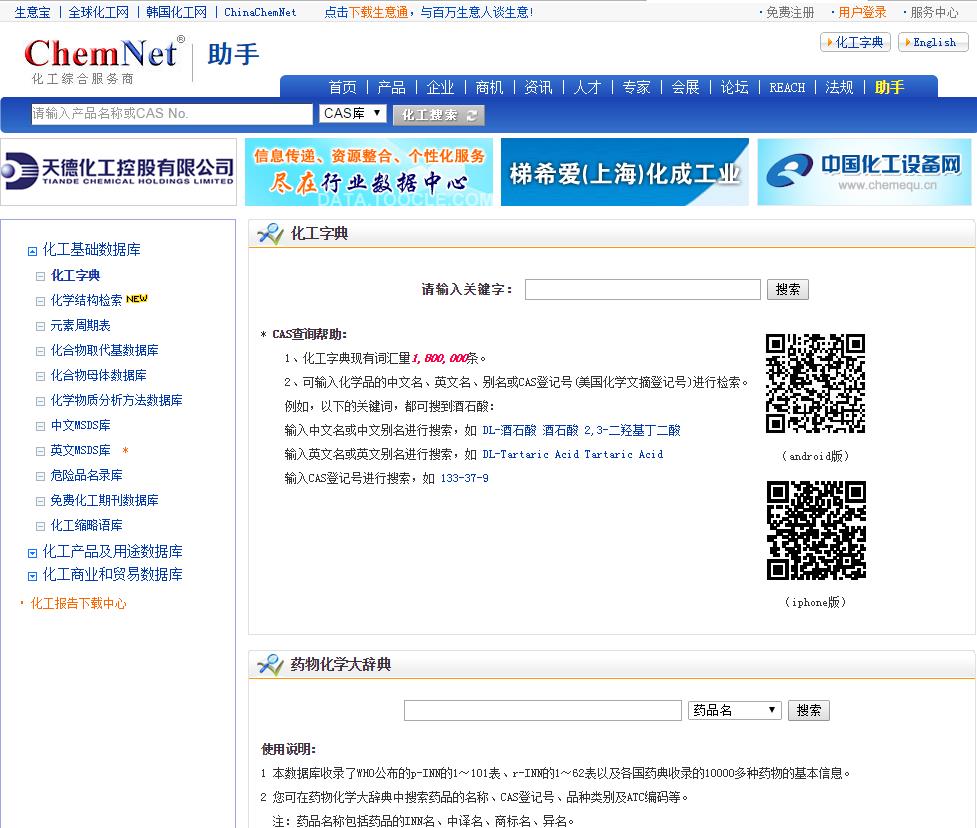This screenshot has width=977, height=828.
Task: Open 中文MSDS库 in the sidebar
Action: coord(80,425)
